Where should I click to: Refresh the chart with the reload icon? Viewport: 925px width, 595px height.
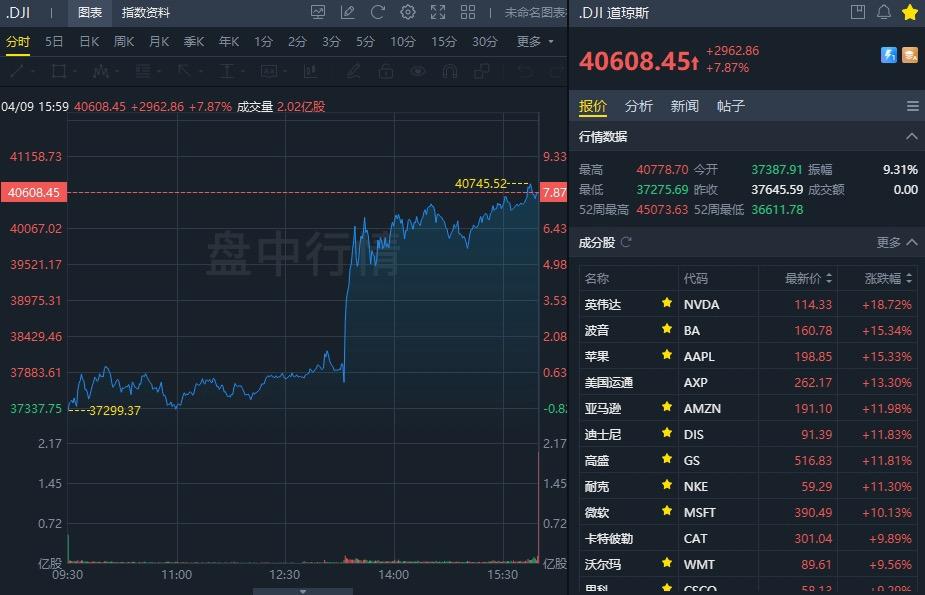click(378, 12)
